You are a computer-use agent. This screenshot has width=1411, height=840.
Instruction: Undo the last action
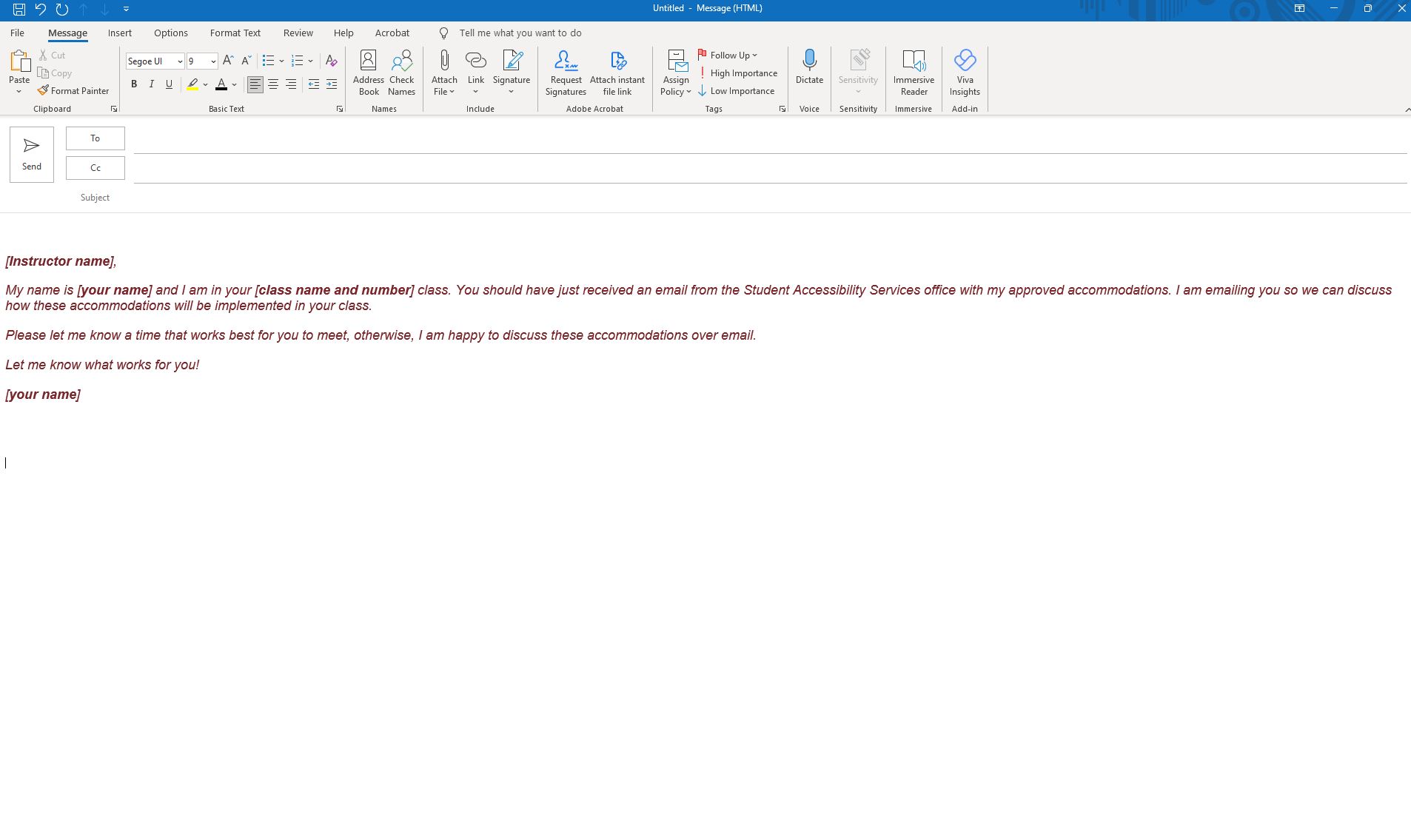(x=41, y=9)
